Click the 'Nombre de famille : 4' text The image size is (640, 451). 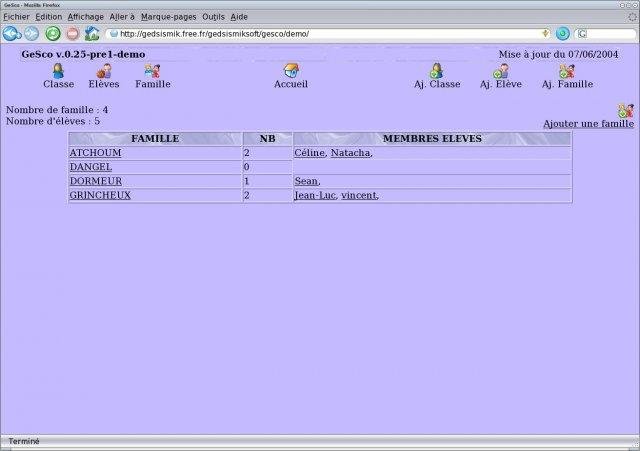pos(57,110)
